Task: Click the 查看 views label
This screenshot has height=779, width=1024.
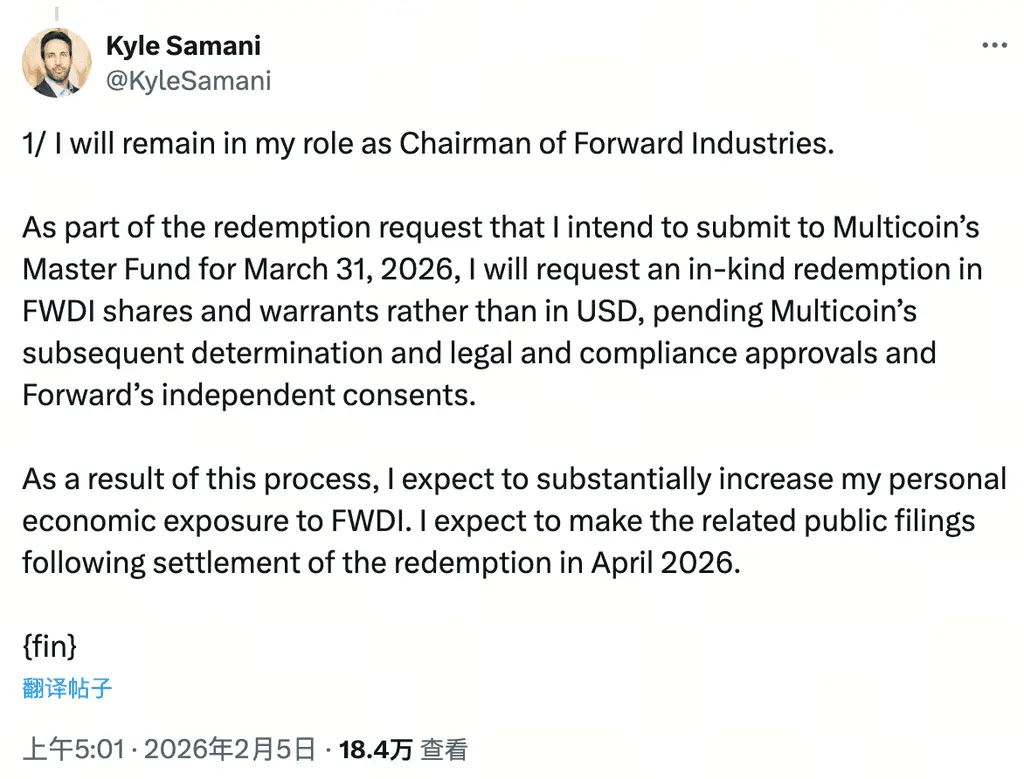Action: [443, 750]
